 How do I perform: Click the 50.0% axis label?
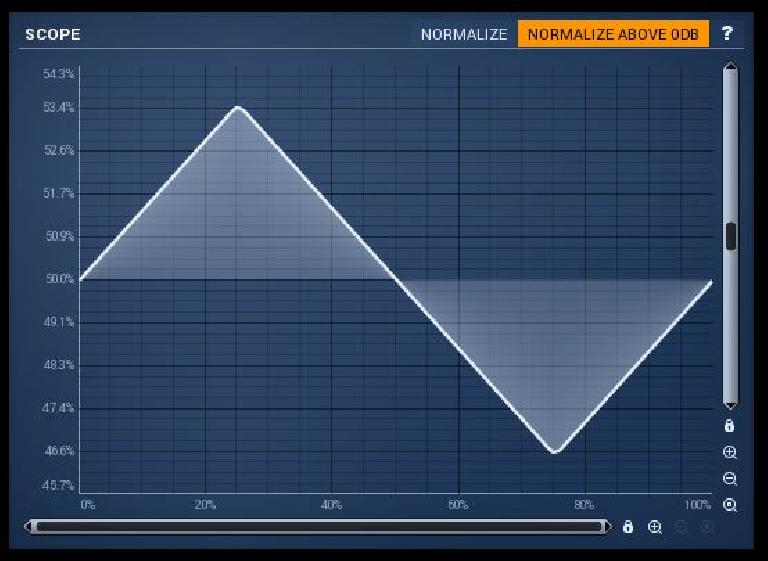60,279
